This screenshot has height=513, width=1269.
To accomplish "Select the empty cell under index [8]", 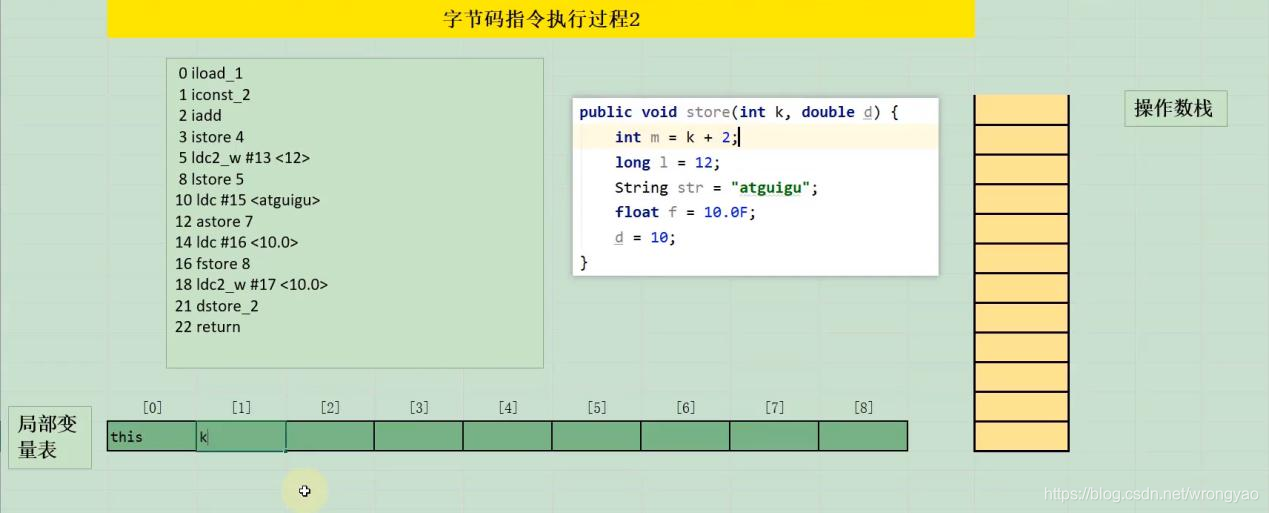I will pyautogui.click(x=864, y=436).
